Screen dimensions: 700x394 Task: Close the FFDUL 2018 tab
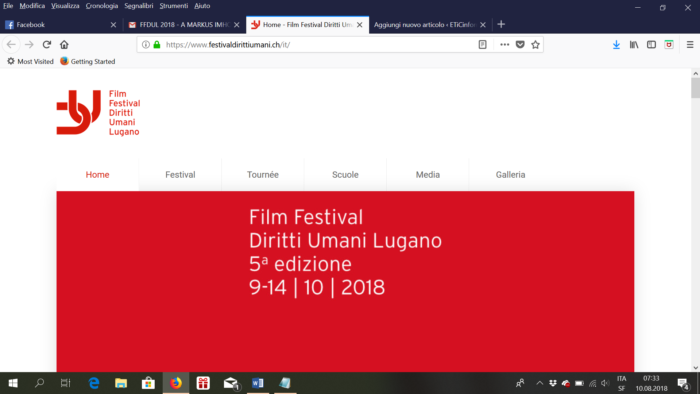coord(237,25)
